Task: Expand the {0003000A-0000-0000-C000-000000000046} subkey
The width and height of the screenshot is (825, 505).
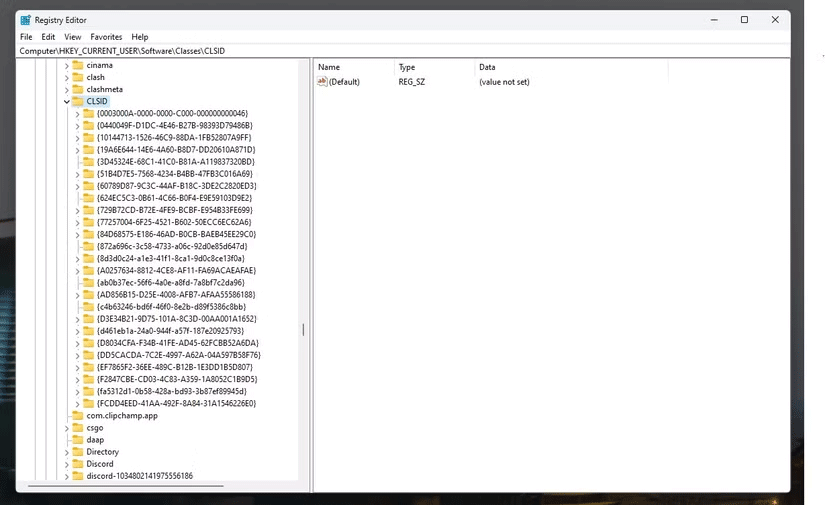Action: coord(77,113)
